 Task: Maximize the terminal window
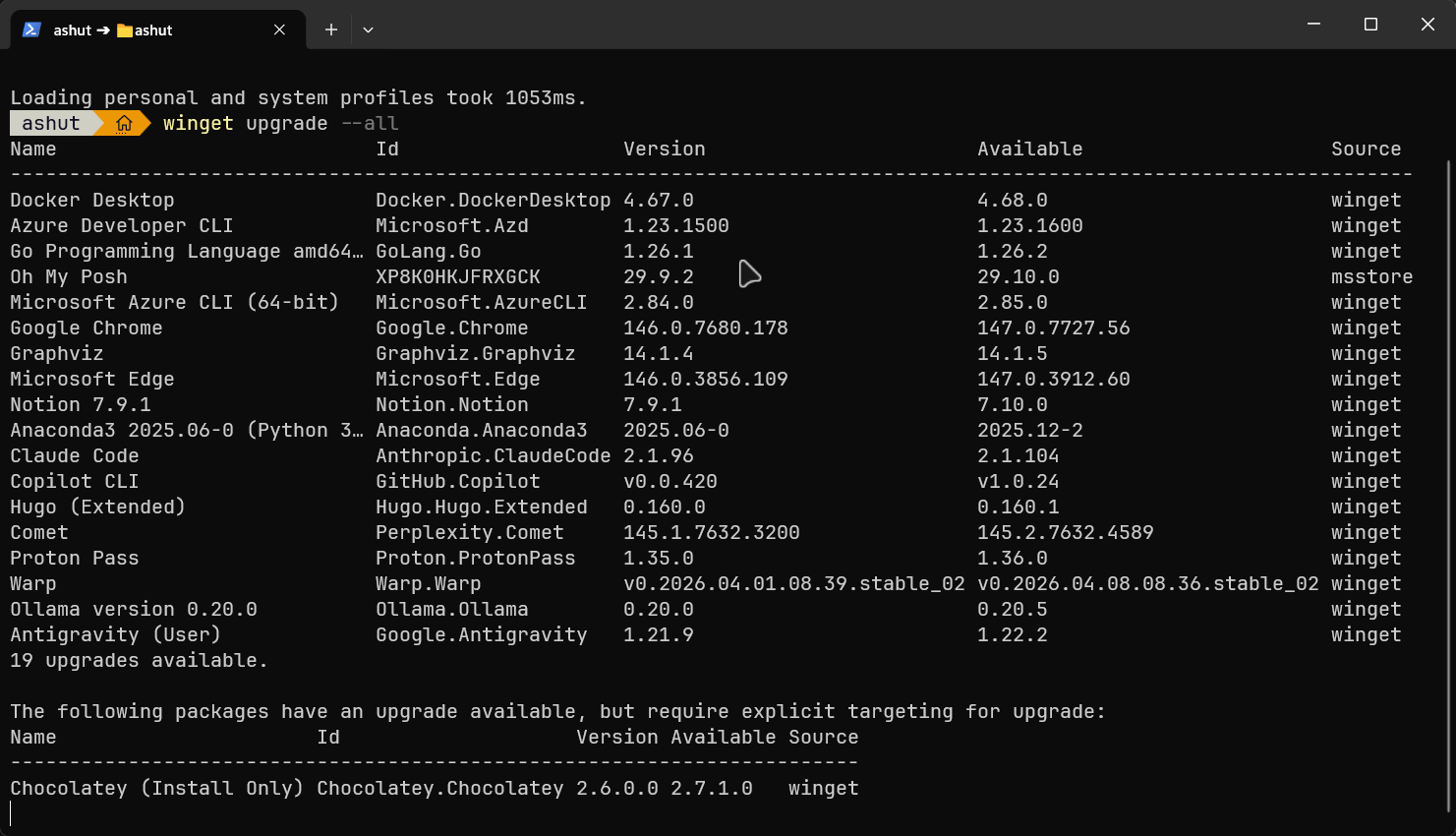click(x=1369, y=24)
